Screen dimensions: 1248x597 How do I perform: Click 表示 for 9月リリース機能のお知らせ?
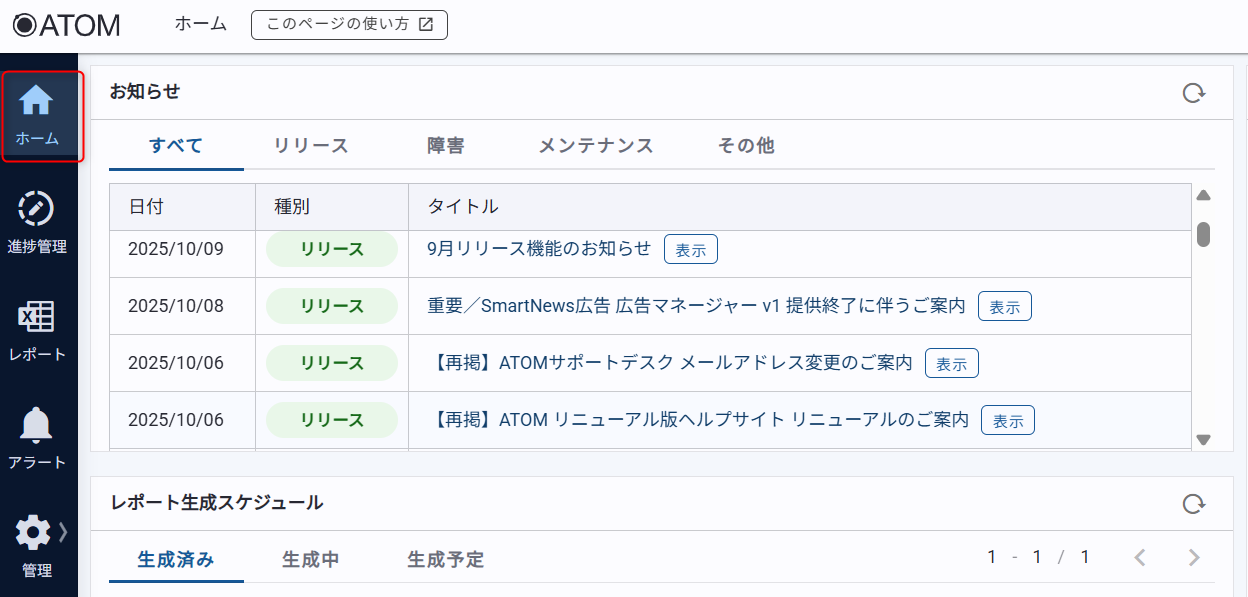(x=690, y=250)
